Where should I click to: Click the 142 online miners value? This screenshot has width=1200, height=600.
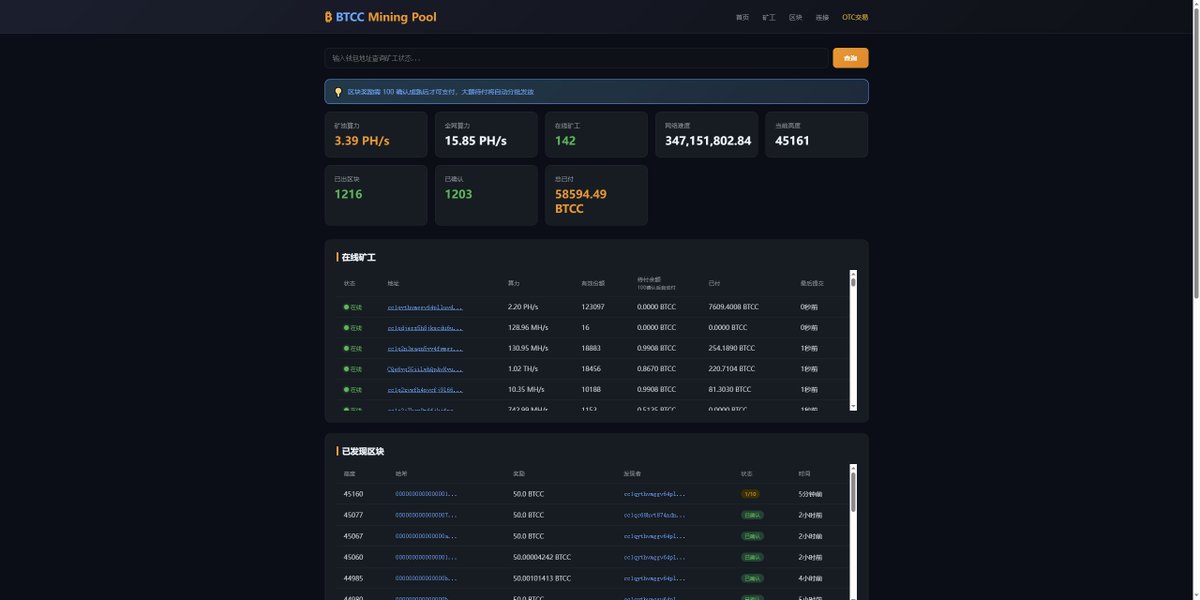[x=565, y=141]
